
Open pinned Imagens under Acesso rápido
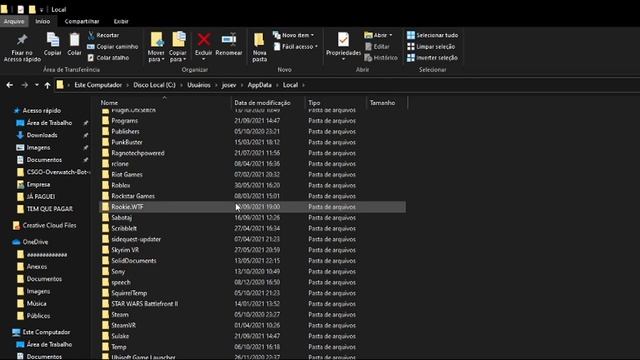tap(38, 147)
